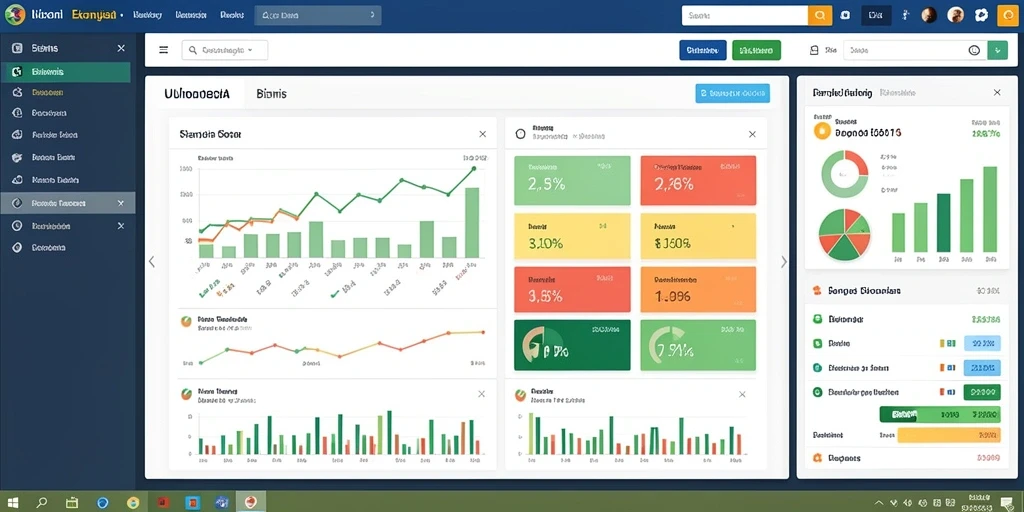Open the search filter dropdown arrow in toolbar
This screenshot has width=1024, height=512.
click(249, 50)
